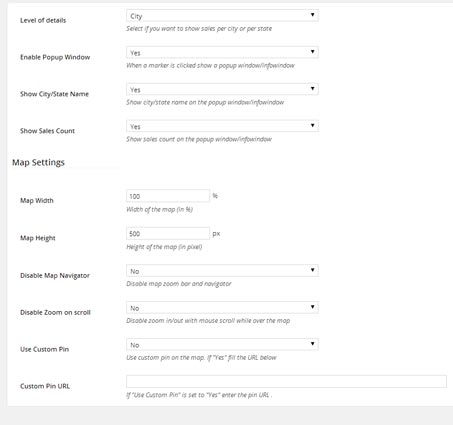The image size is (453, 425).
Task: Open the Level of details dropdown
Action: 222,16
